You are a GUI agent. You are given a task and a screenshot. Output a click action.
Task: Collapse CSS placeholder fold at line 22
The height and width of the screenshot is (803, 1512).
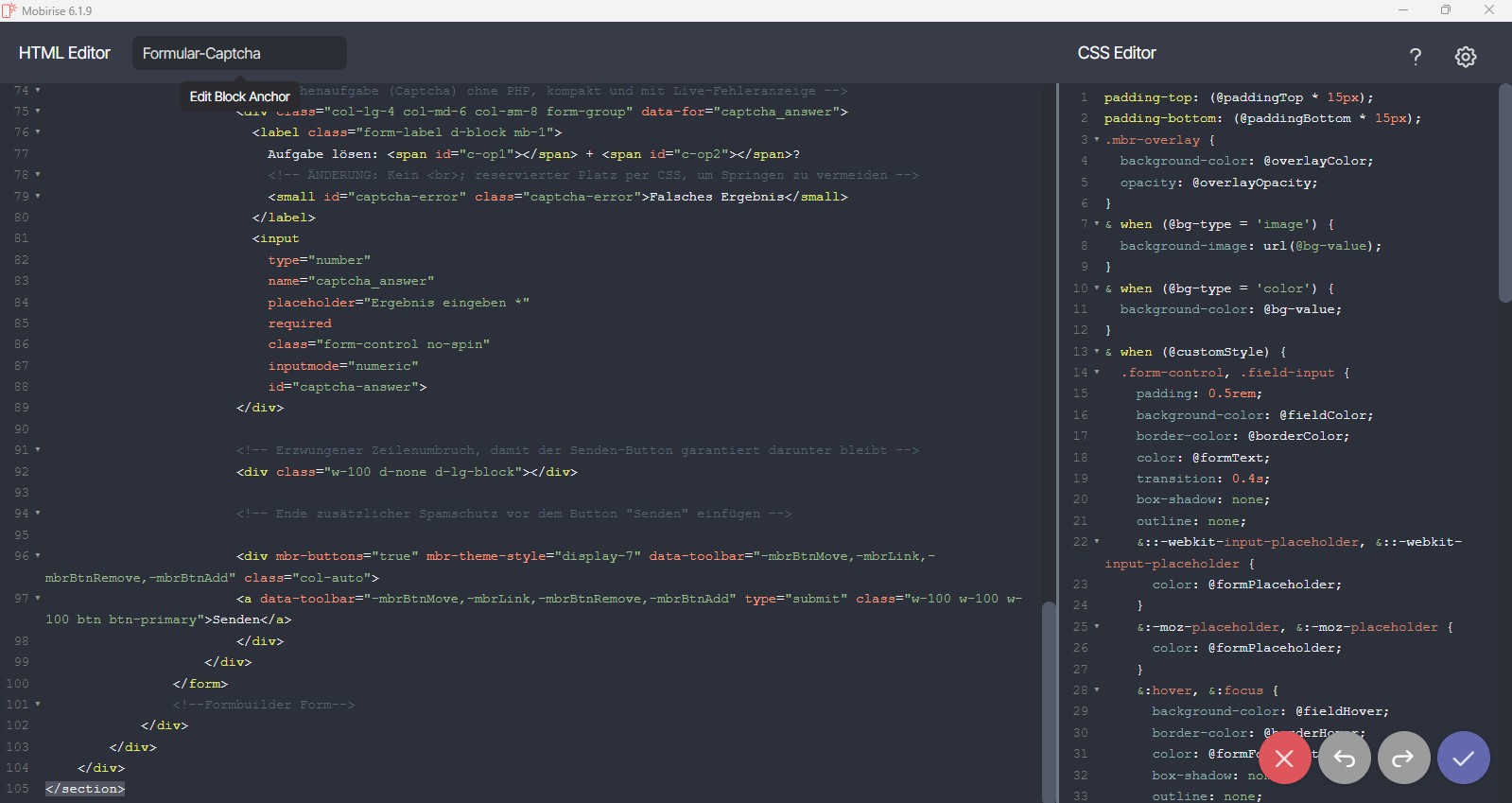point(1097,541)
